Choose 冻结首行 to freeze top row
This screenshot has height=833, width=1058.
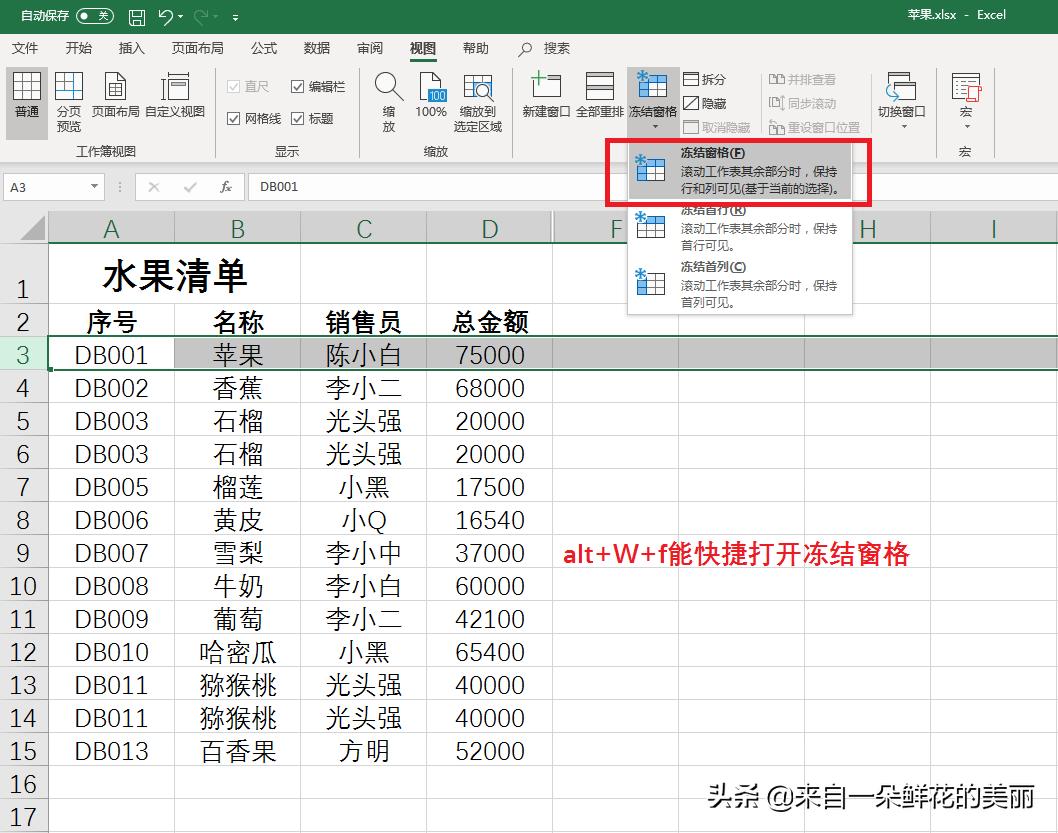(740, 224)
